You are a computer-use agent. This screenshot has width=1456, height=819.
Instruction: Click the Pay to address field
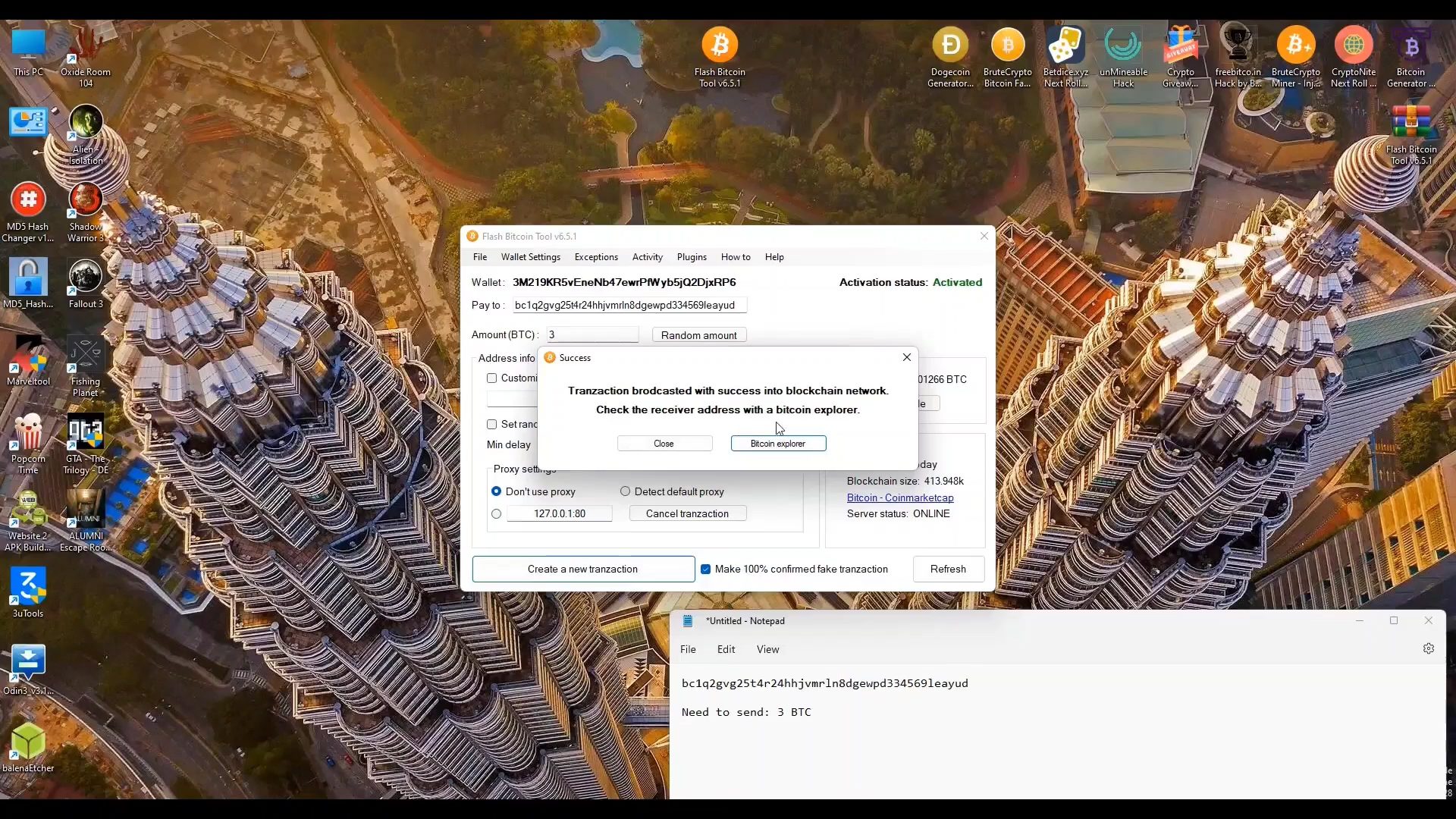629,305
